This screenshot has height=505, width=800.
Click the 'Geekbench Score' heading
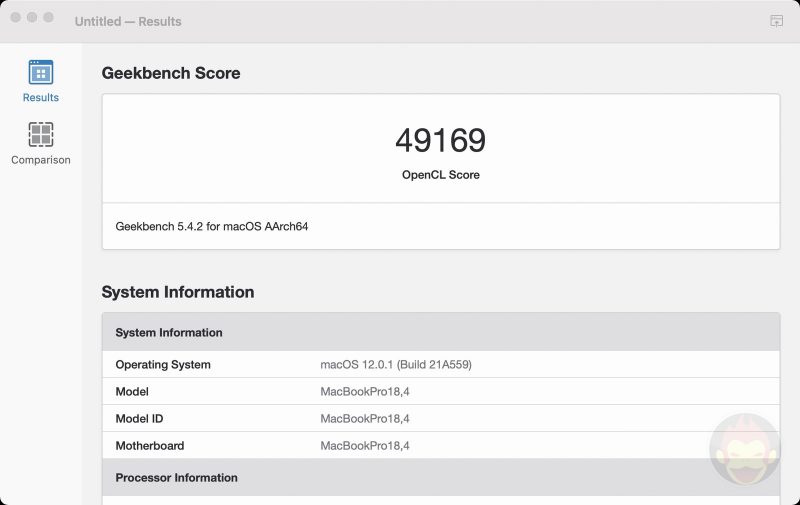[x=171, y=73]
